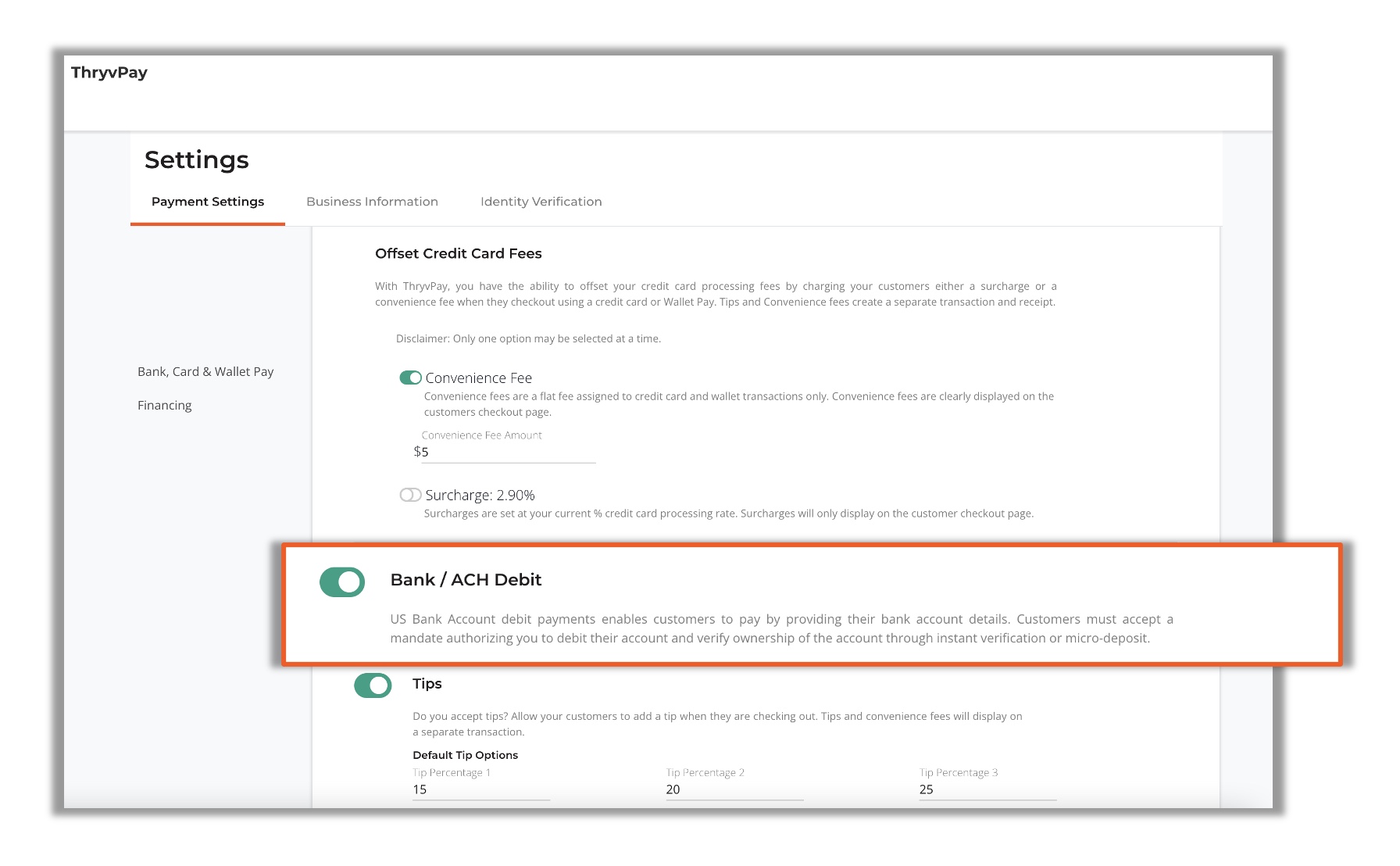The image size is (1400, 866).
Task: Click the Bank / ACH Debit heading
Action: click(x=466, y=580)
